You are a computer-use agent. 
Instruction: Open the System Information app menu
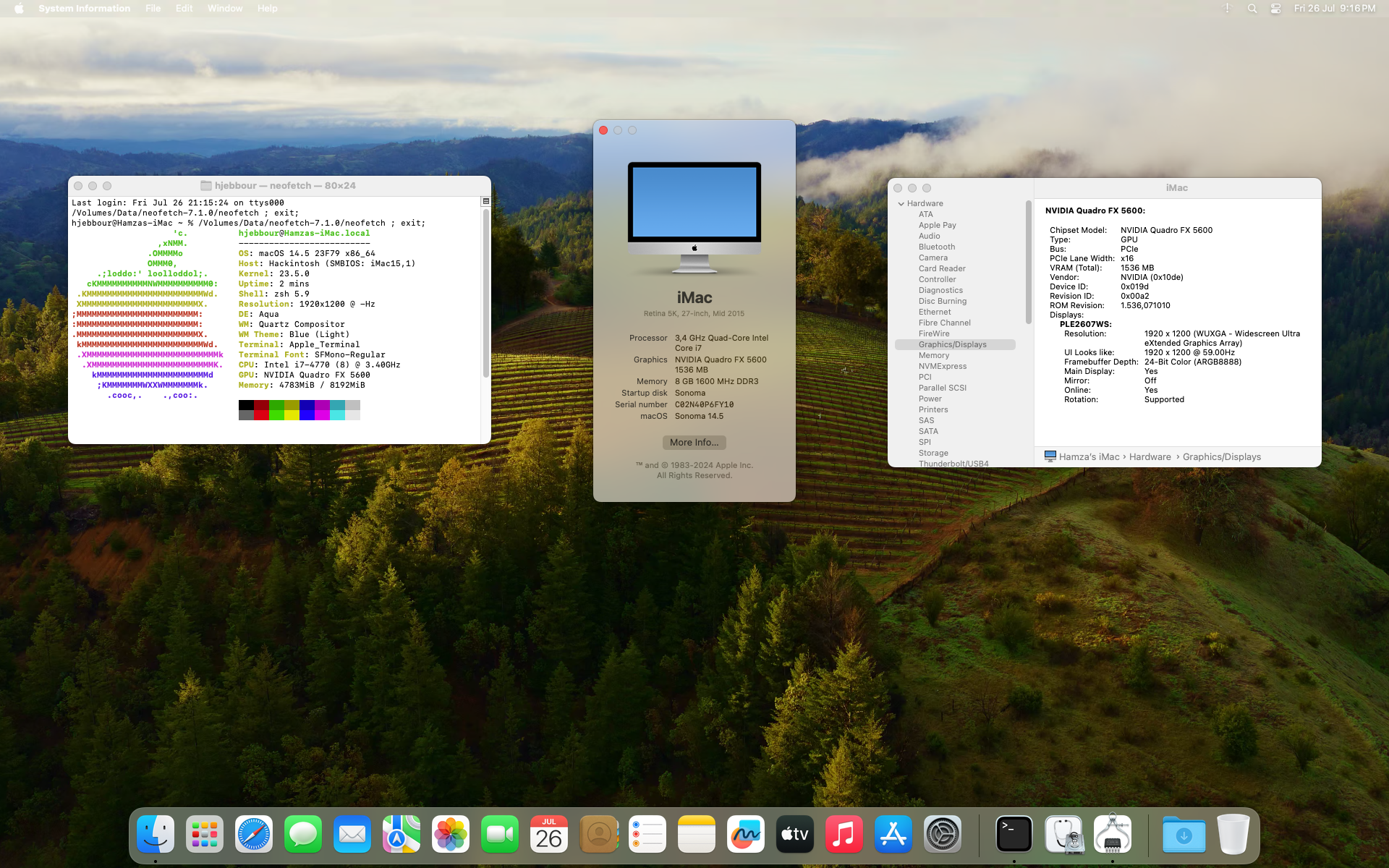85,9
